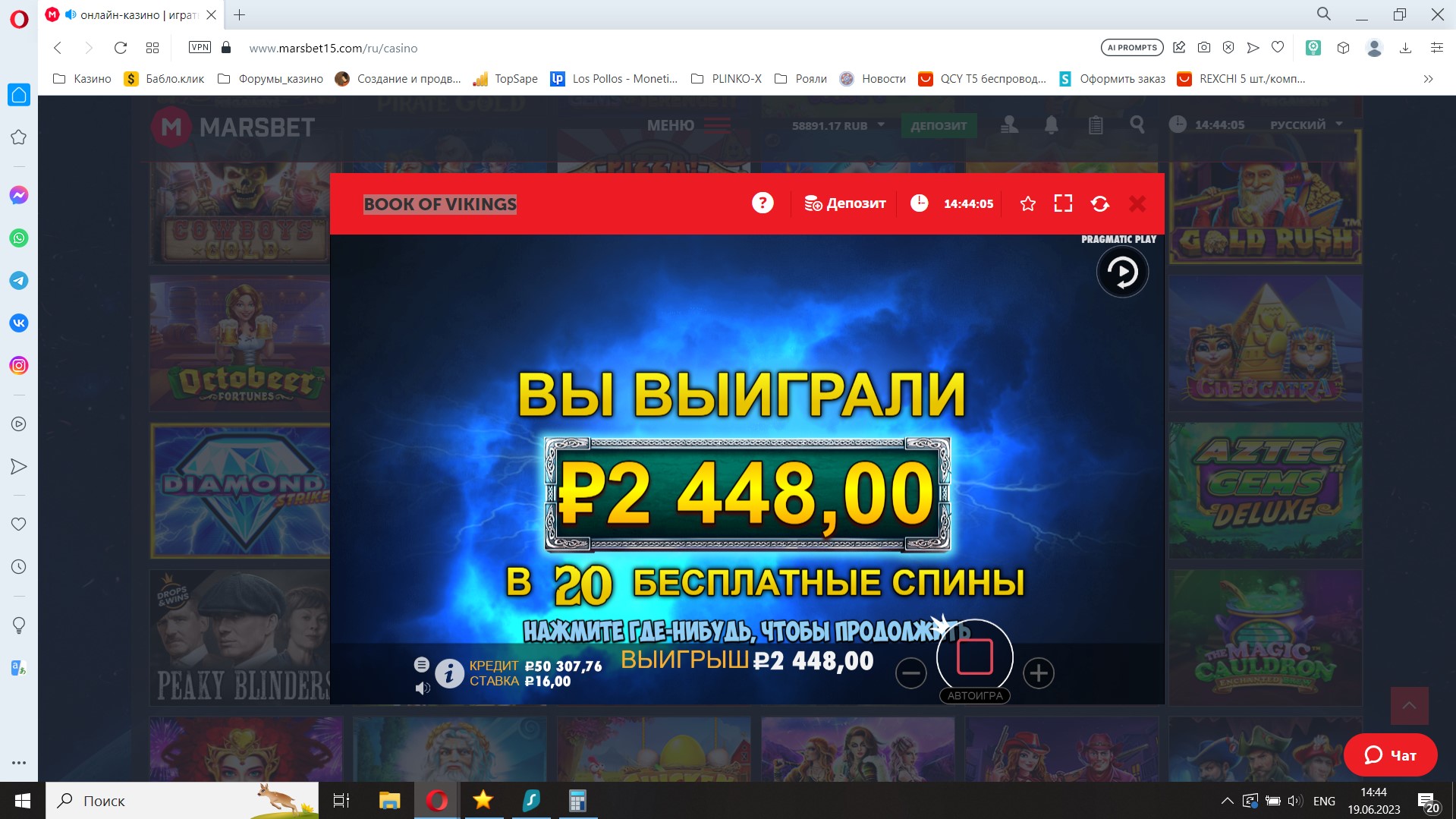Open the Чат support chat
The height and width of the screenshot is (819, 1456).
[x=1390, y=754]
